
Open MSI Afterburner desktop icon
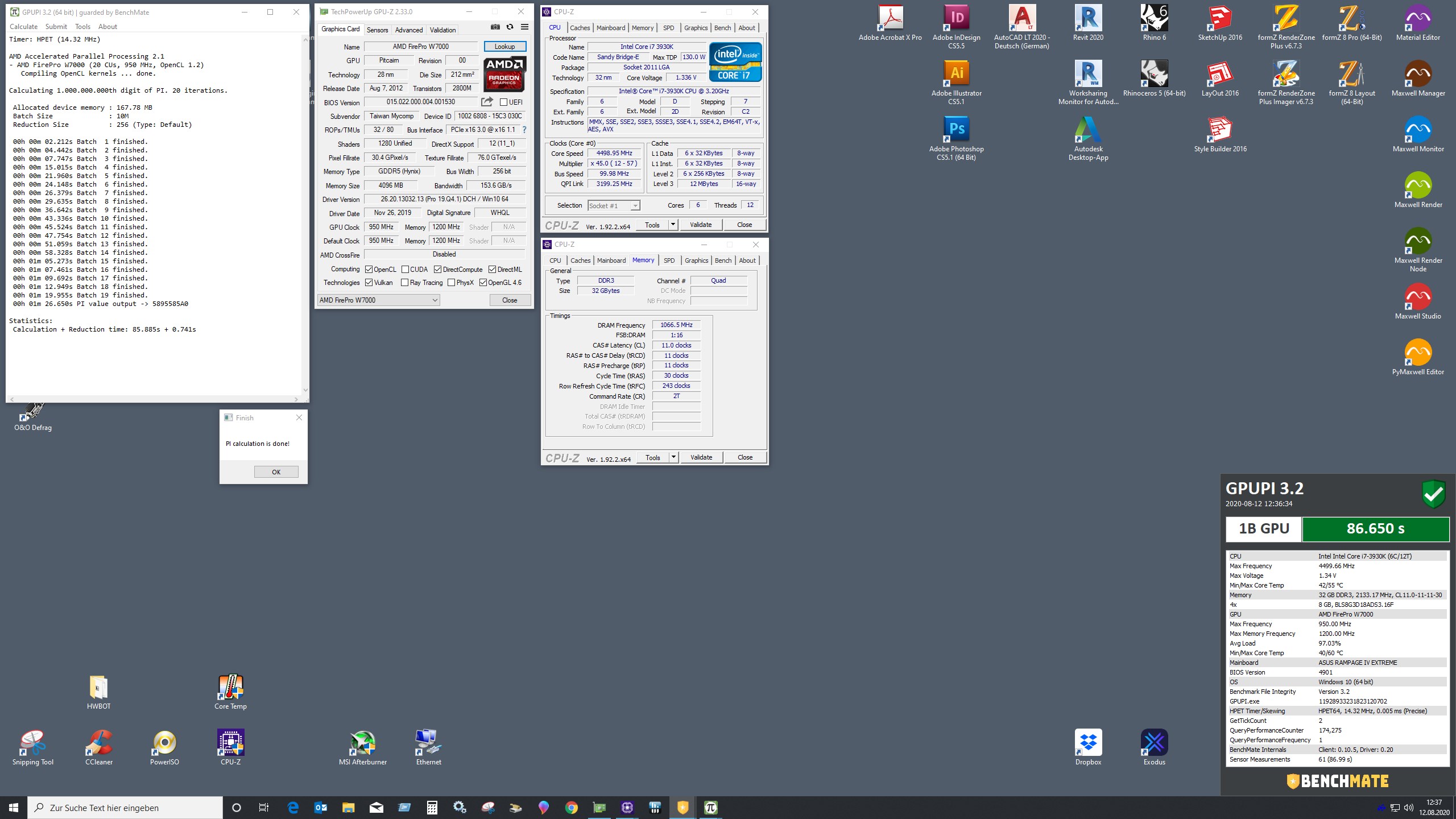[x=363, y=748]
